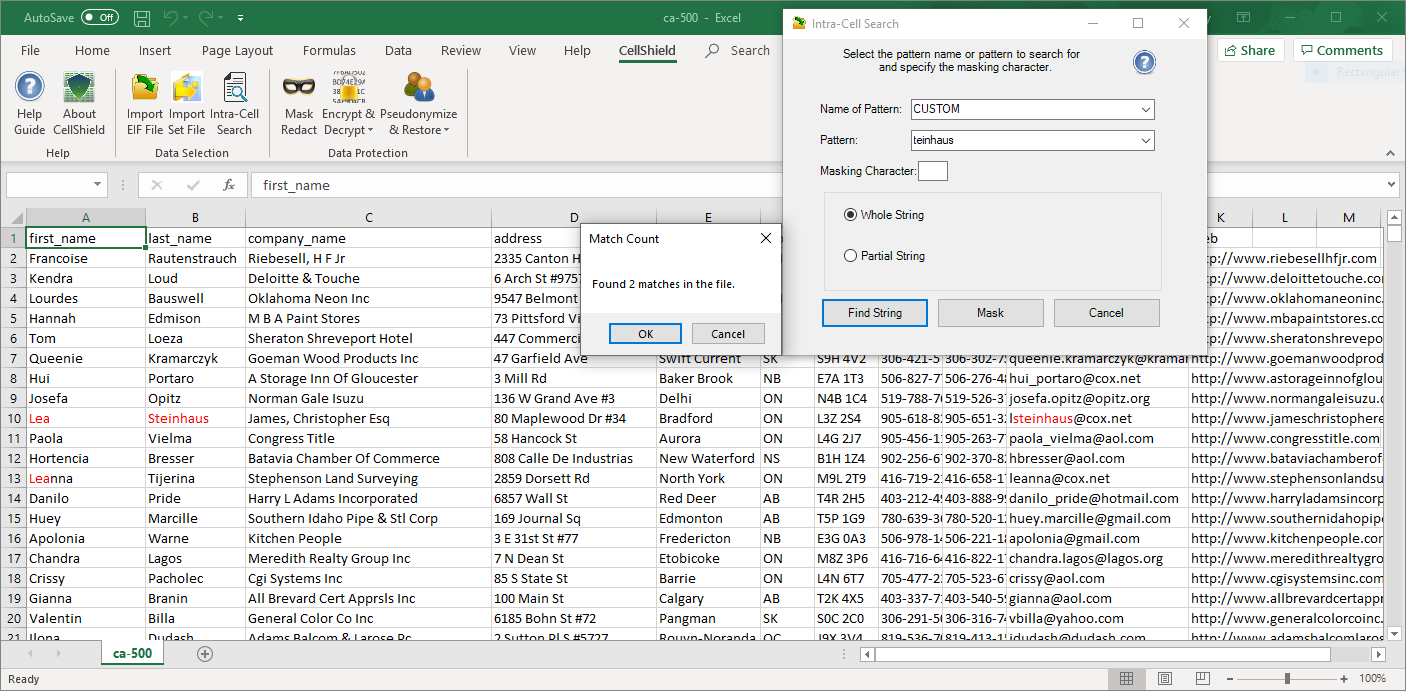Select the ca-500 sheet tab

click(x=133, y=654)
